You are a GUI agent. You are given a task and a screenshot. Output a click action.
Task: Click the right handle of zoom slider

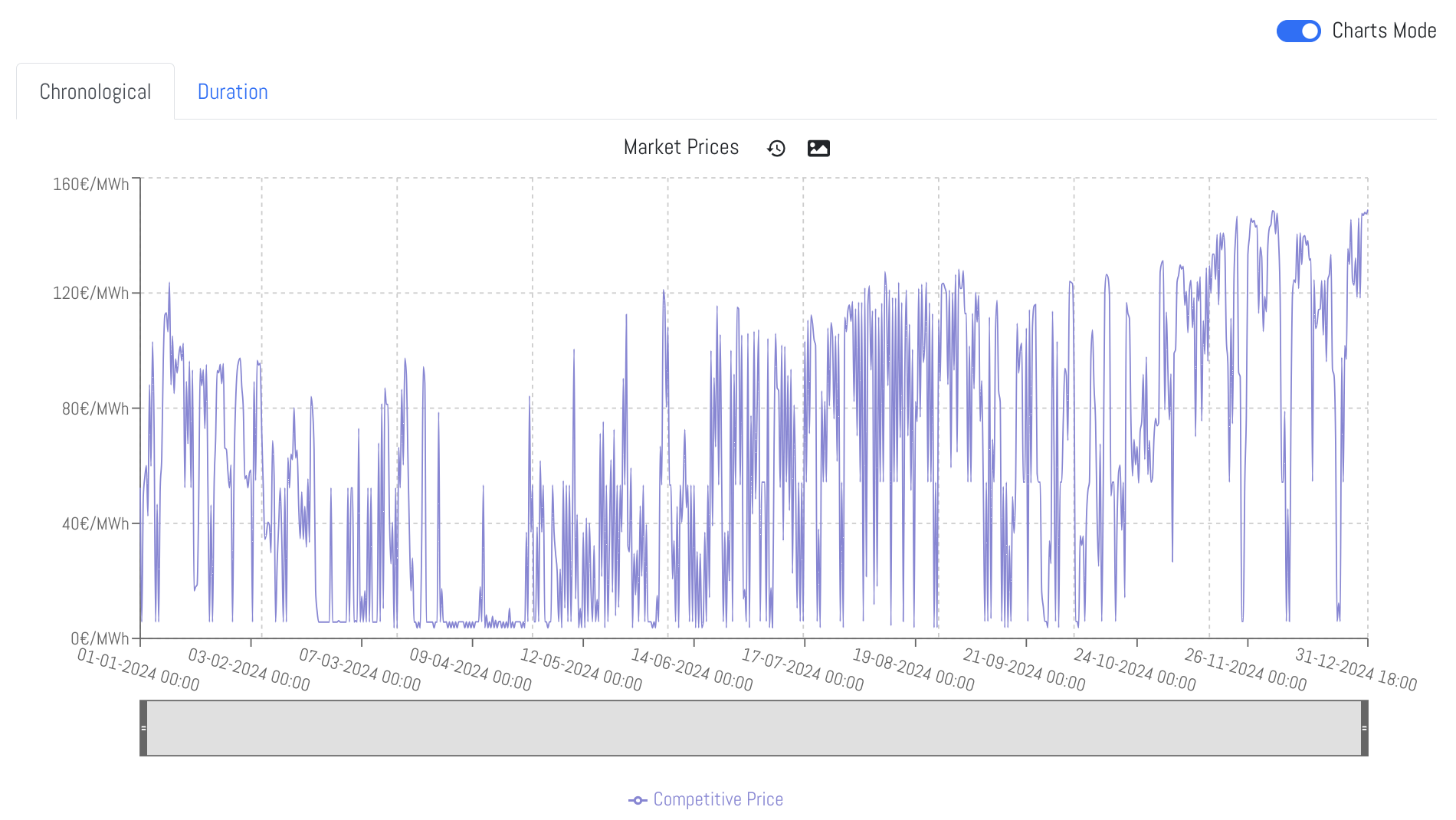click(x=1364, y=728)
